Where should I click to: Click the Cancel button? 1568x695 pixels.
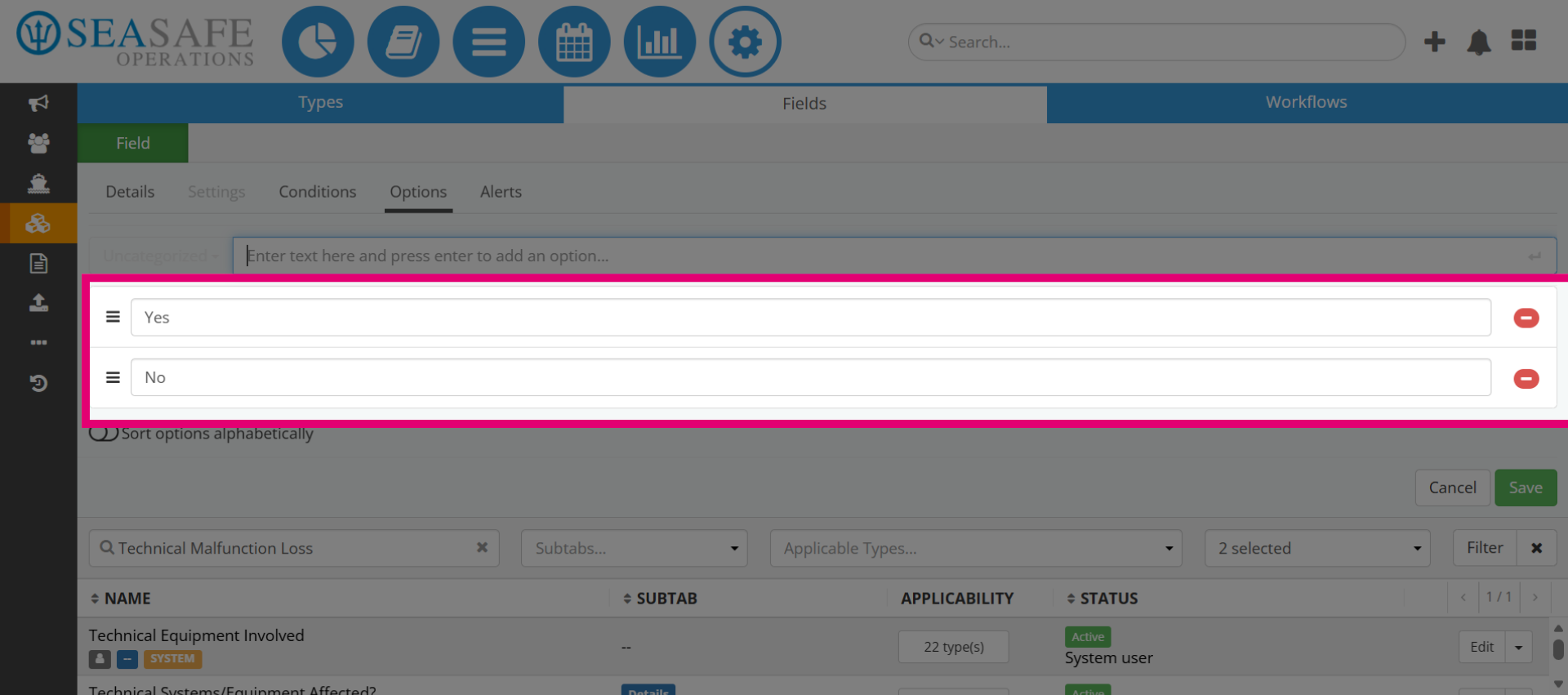(x=1452, y=488)
